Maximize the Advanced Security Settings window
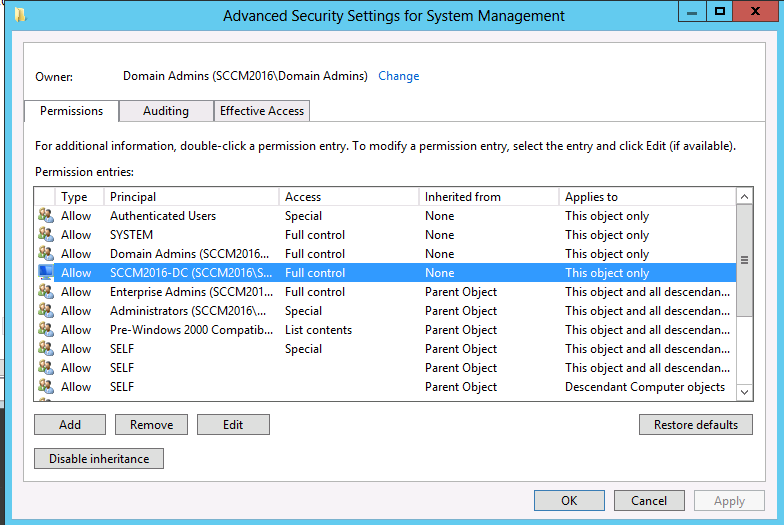The width and height of the screenshot is (784, 525). pyautogui.click(x=720, y=11)
